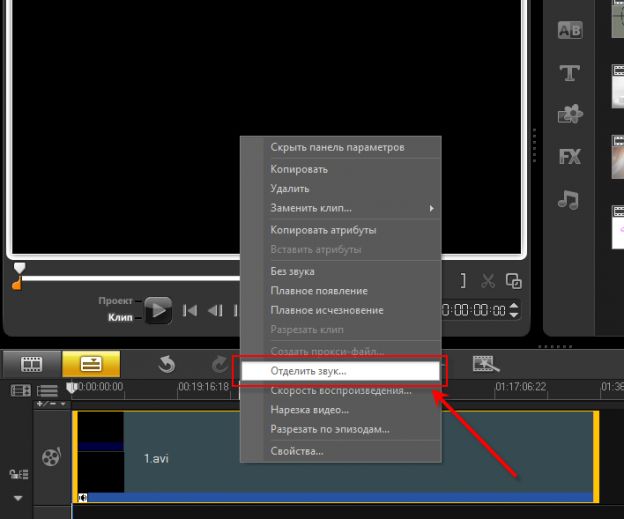Expand the track options arrow below track icons
Image resolution: width=624 pixels, height=519 pixels.
click(17, 497)
